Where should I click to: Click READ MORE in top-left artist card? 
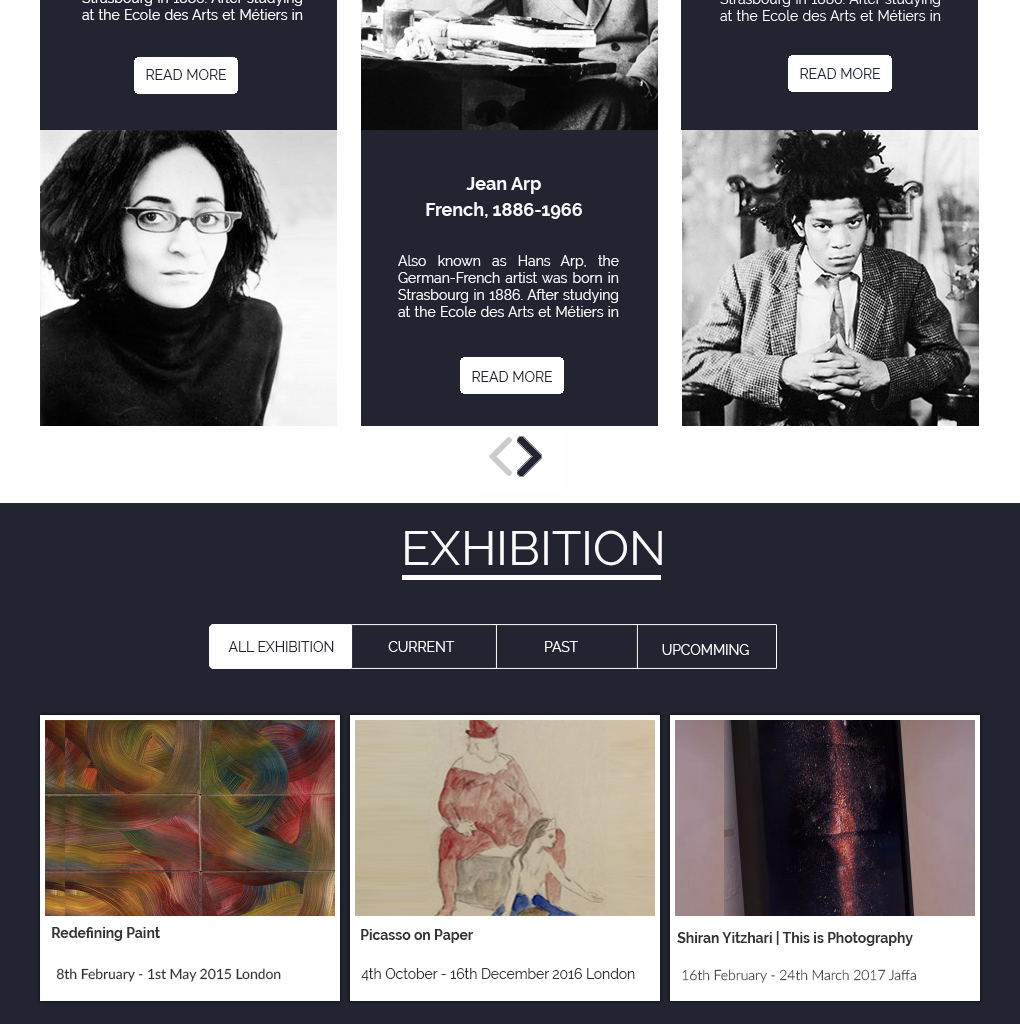coord(186,75)
